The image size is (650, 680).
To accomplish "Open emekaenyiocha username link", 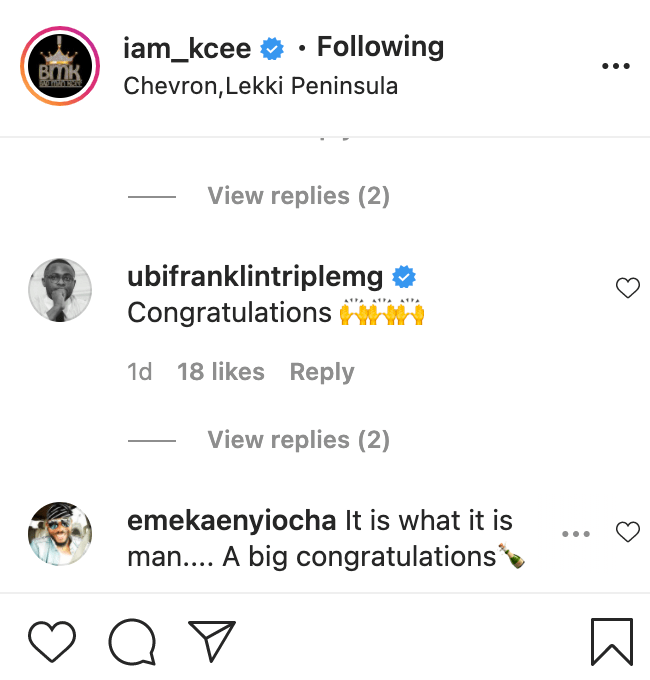I will tap(233, 520).
